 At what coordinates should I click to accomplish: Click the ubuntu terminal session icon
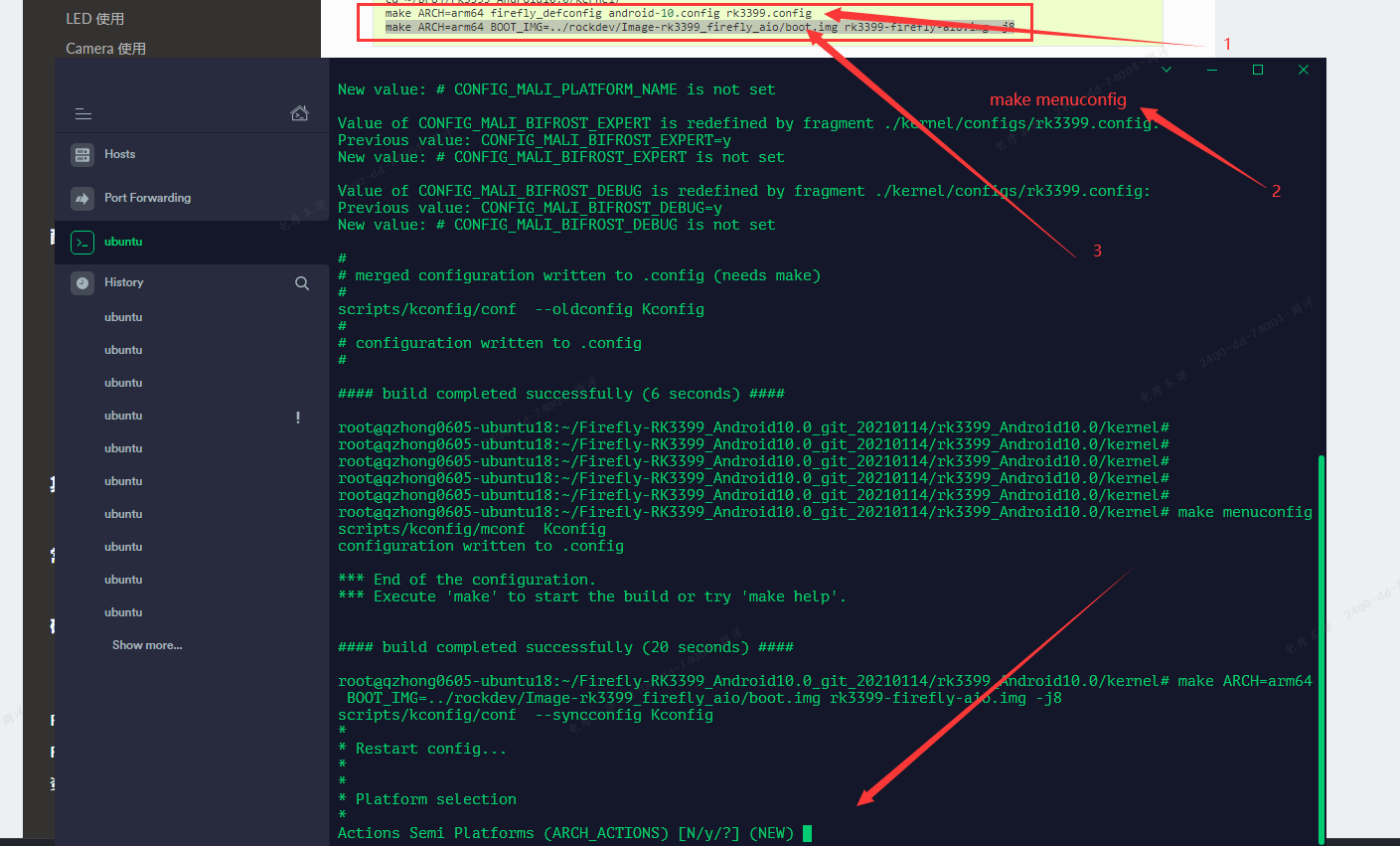click(x=82, y=242)
